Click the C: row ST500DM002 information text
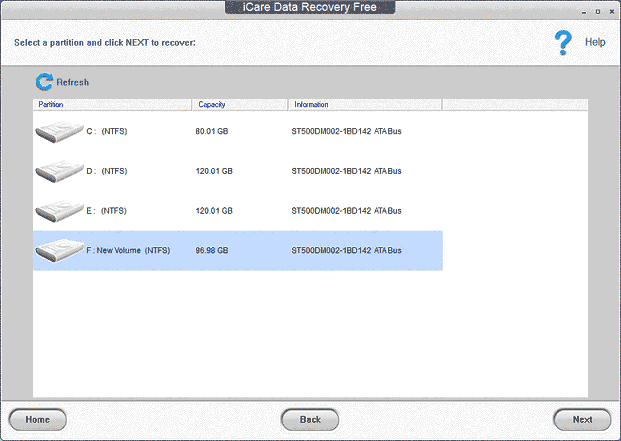This screenshot has width=621, height=441. point(346,131)
